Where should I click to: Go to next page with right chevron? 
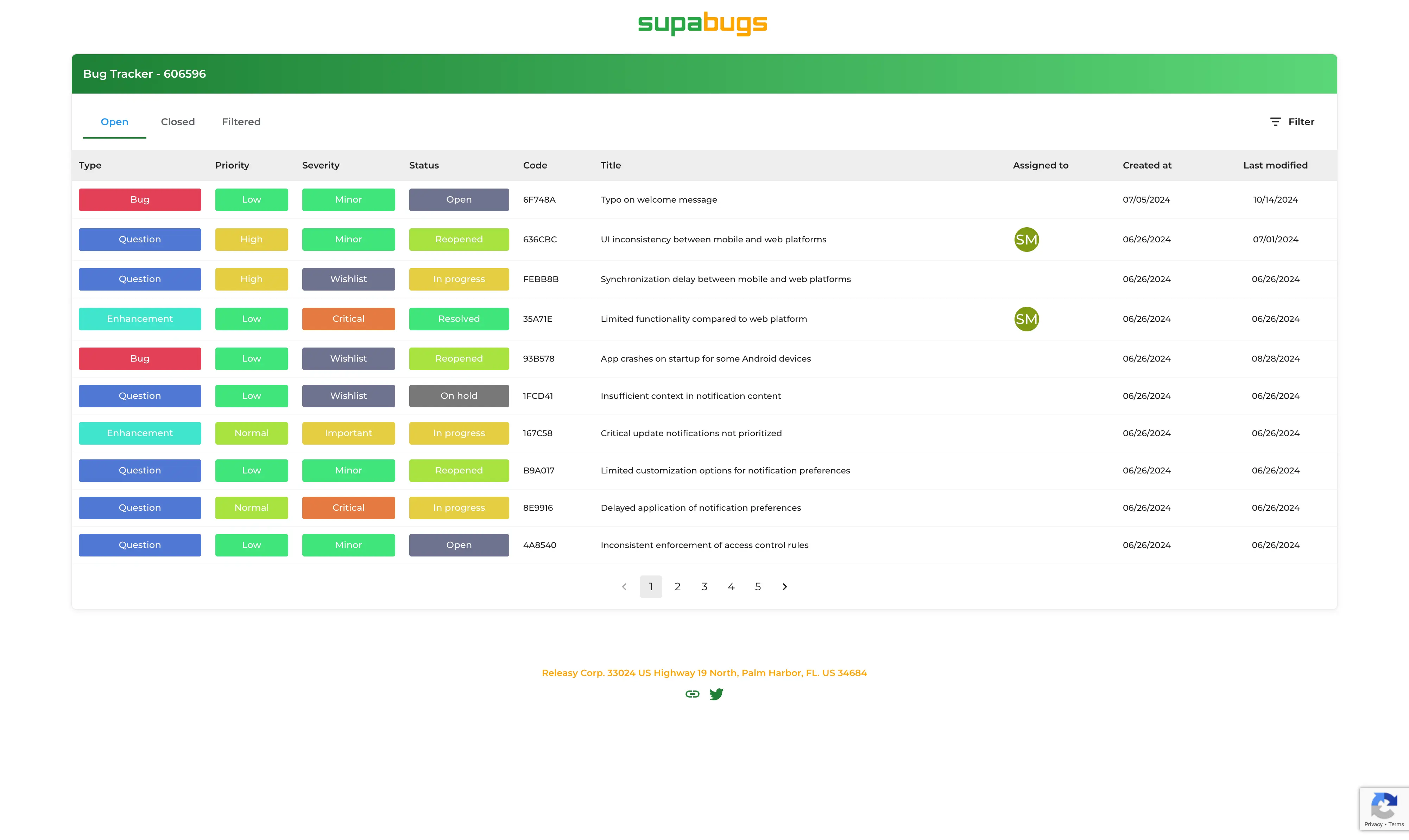(785, 587)
